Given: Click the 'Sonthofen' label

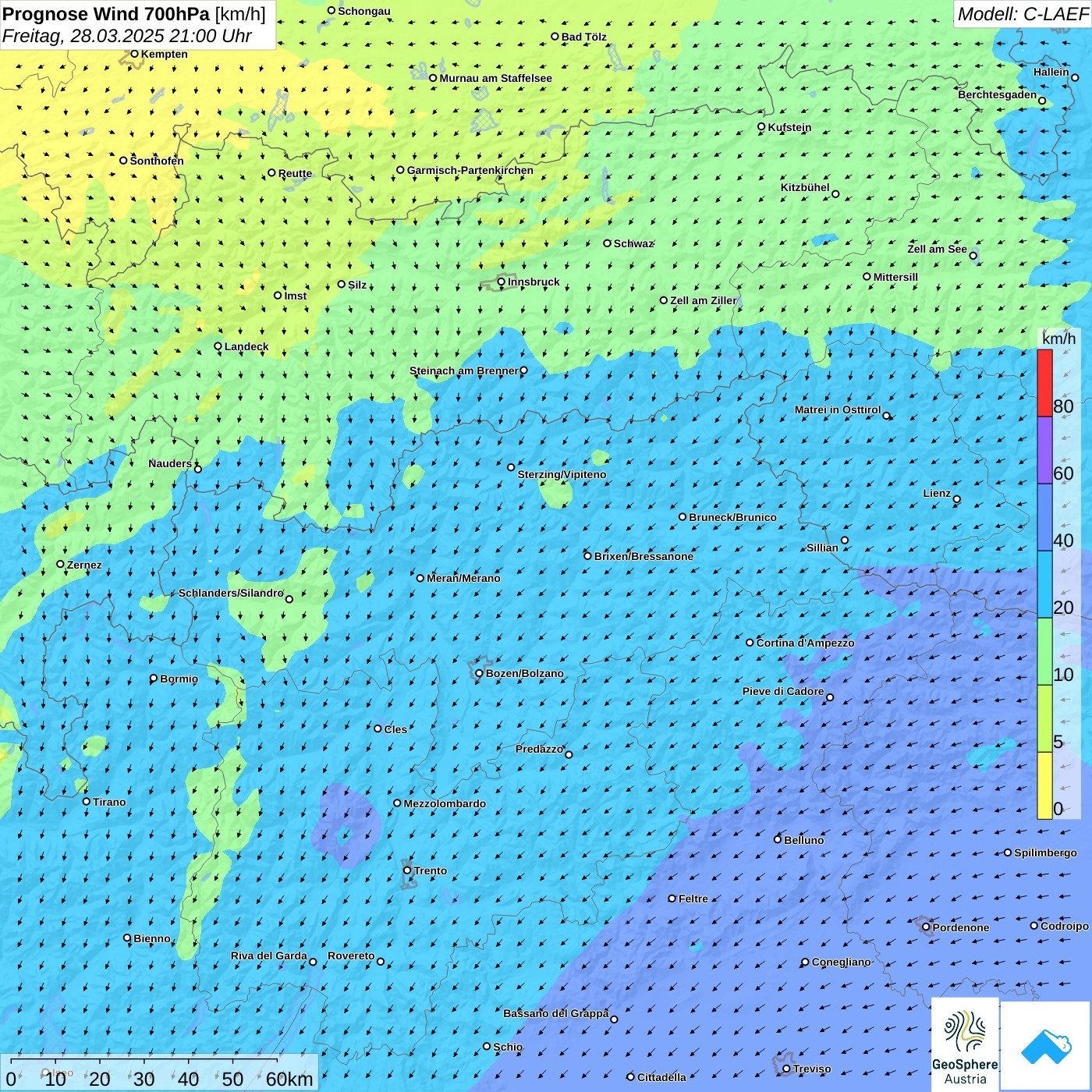Looking at the screenshot, I should point(157,161).
